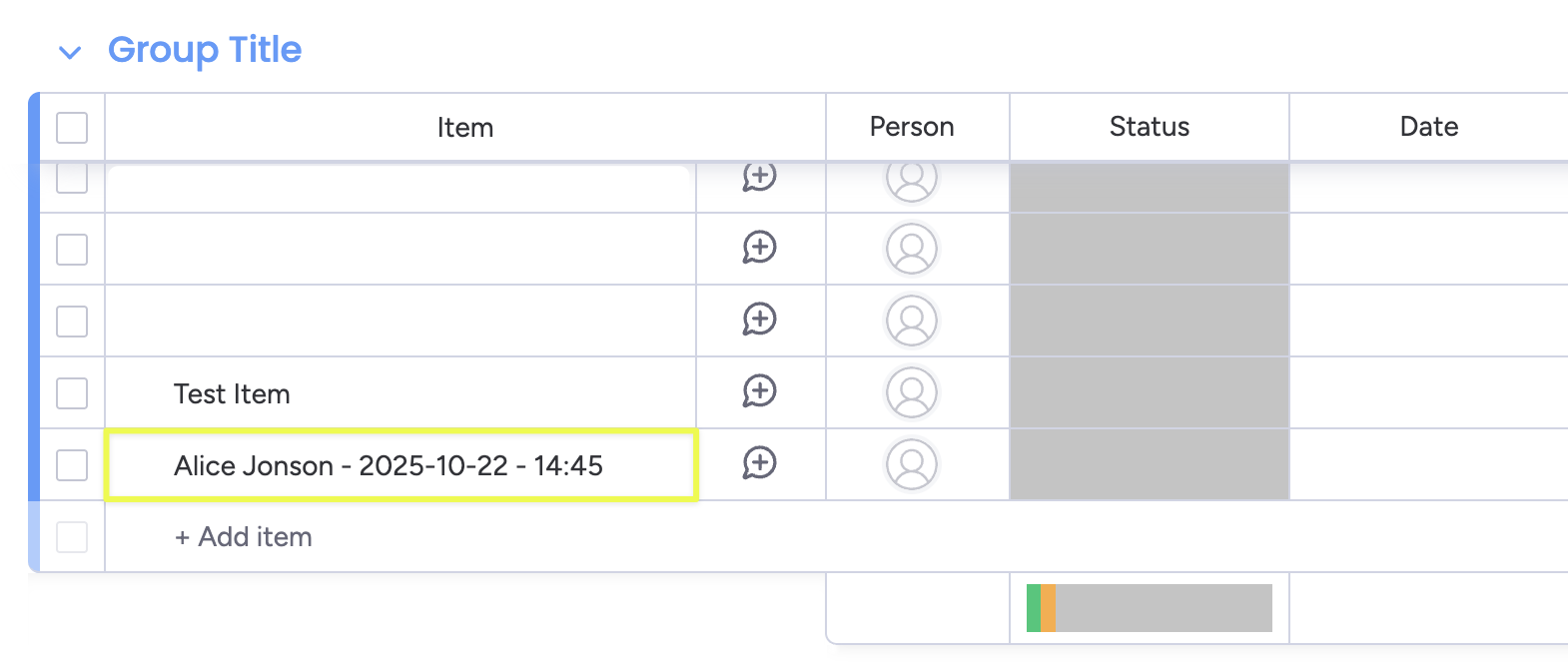The width and height of the screenshot is (1568, 671).
Task: Click person avatar in blank row above Test Item
Action: pyautogui.click(x=911, y=321)
